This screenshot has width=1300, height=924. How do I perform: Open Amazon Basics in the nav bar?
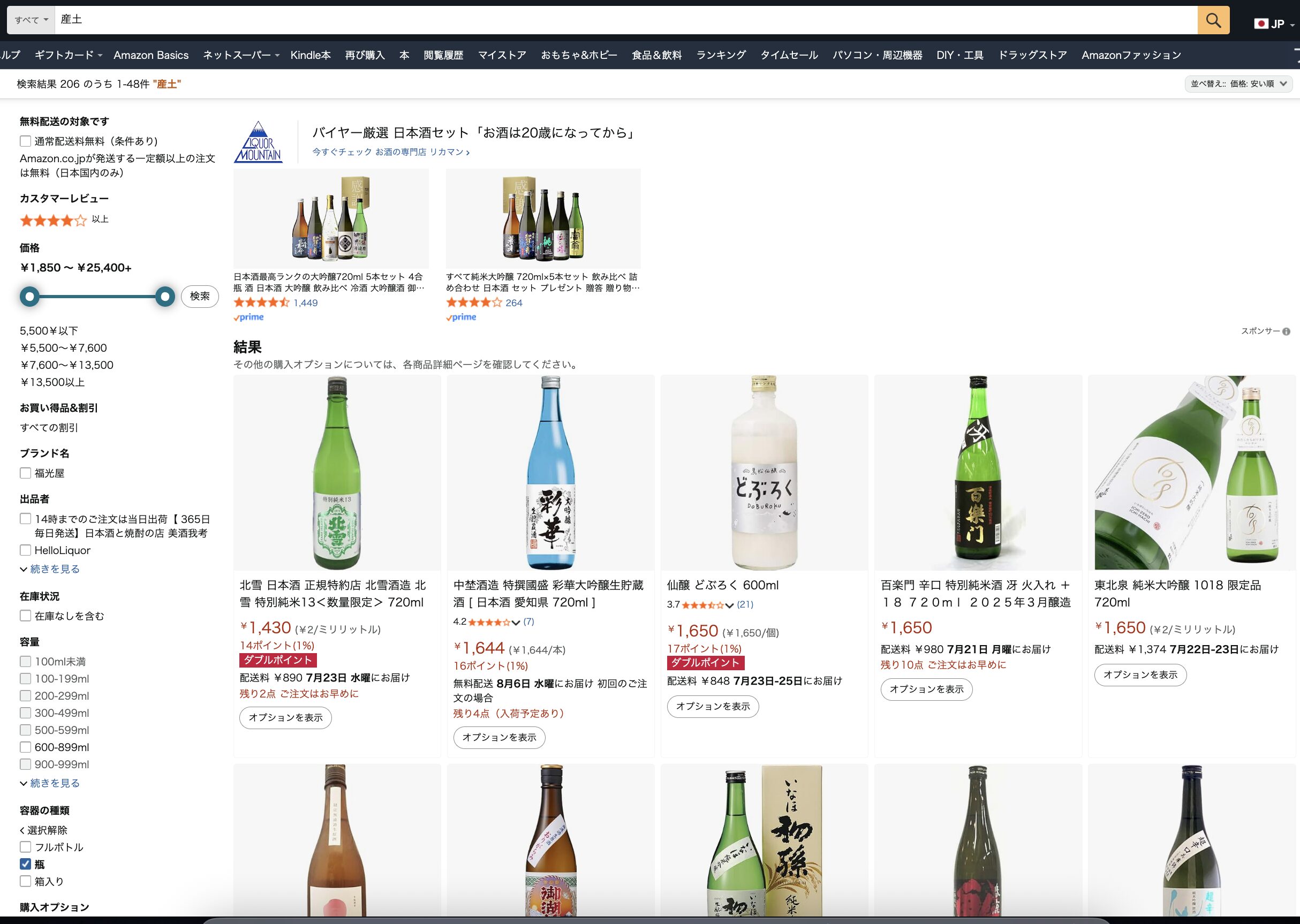click(x=151, y=55)
